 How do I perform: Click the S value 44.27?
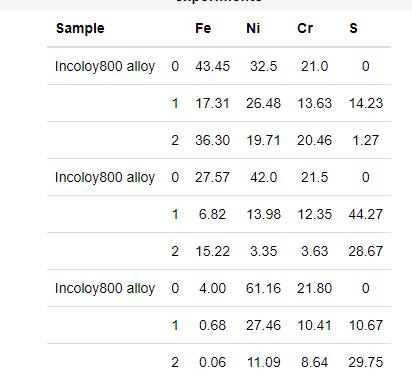[366, 214]
